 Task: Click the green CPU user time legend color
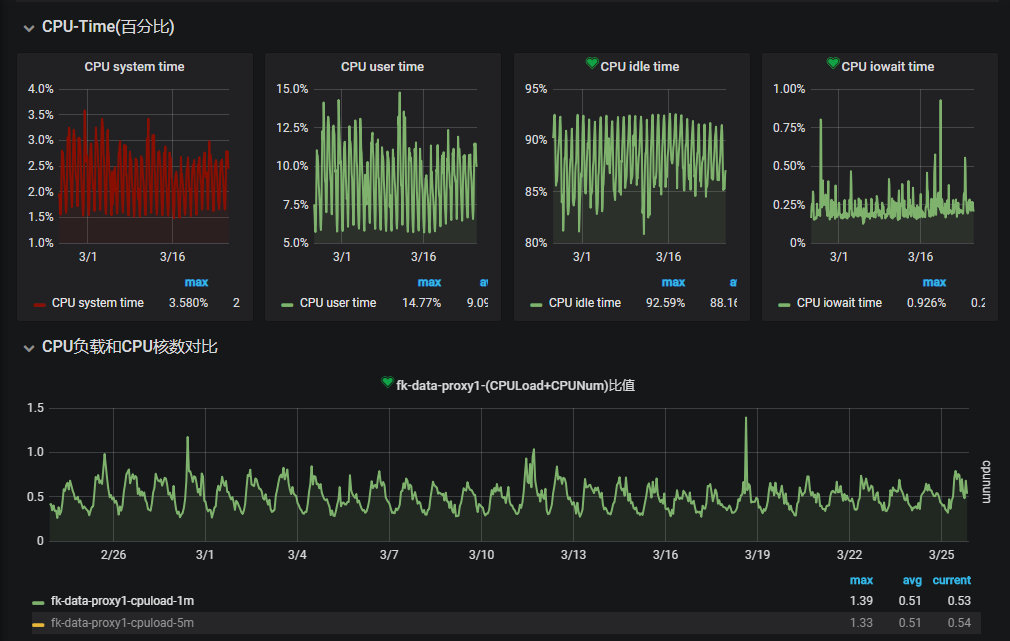pyautogui.click(x=287, y=304)
